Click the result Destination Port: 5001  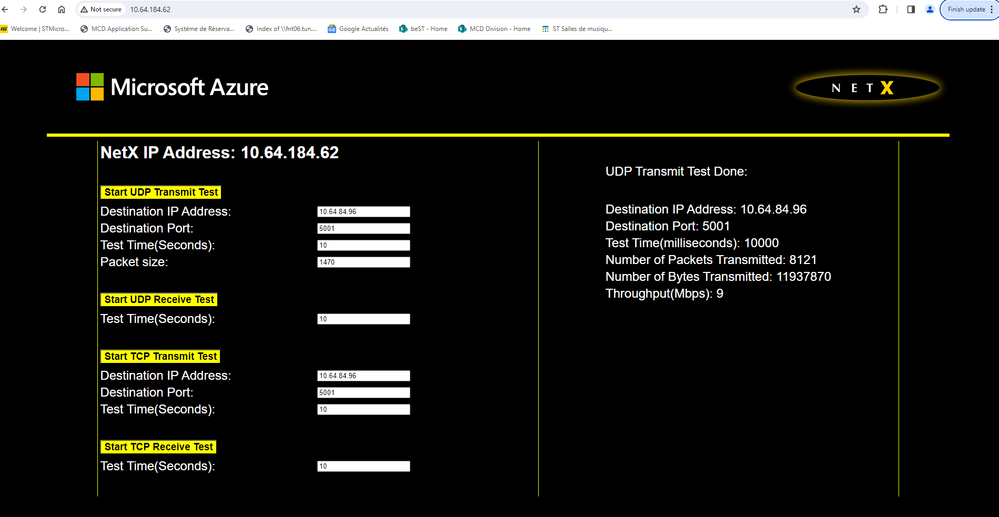pos(668,226)
